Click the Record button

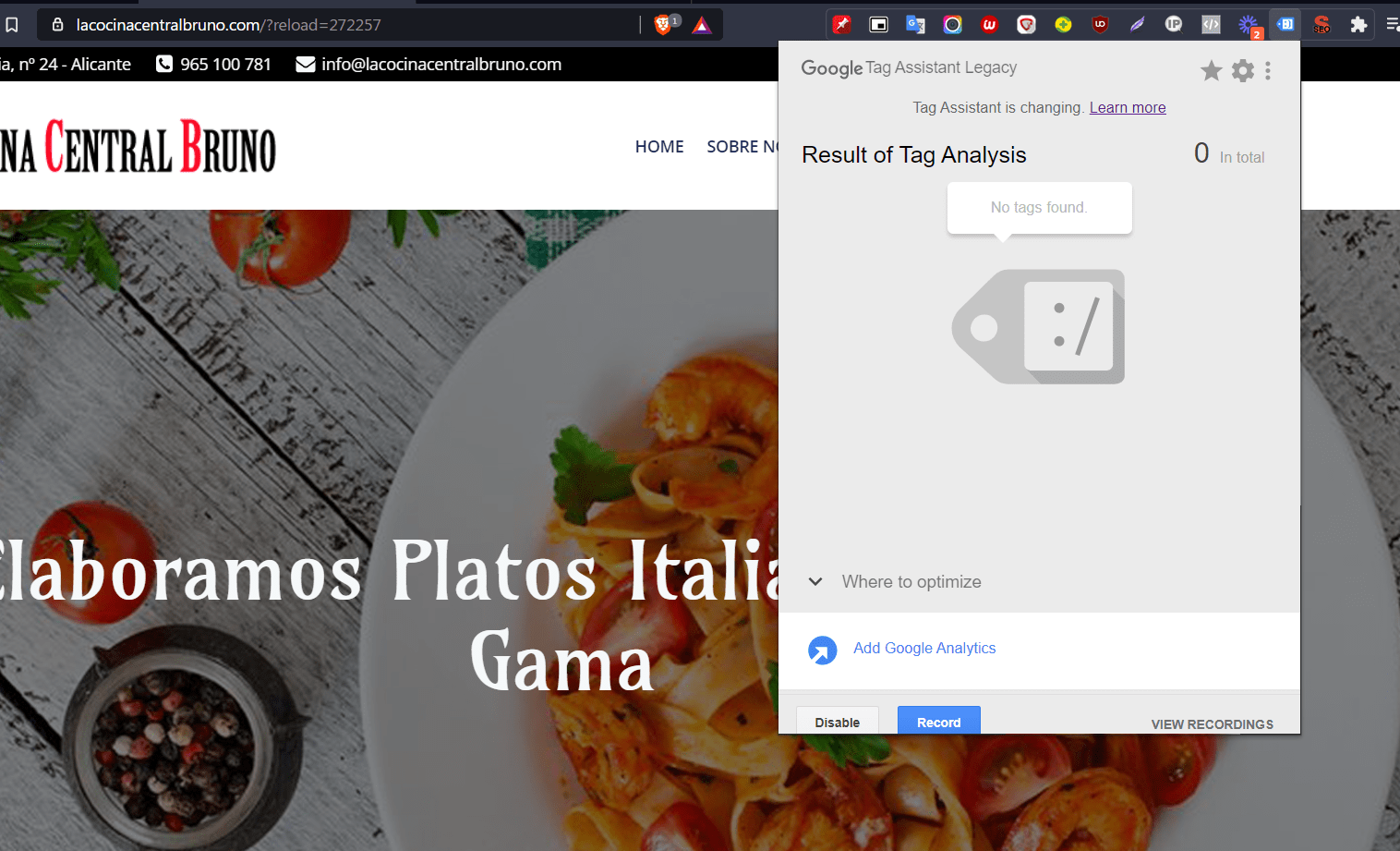(x=939, y=721)
